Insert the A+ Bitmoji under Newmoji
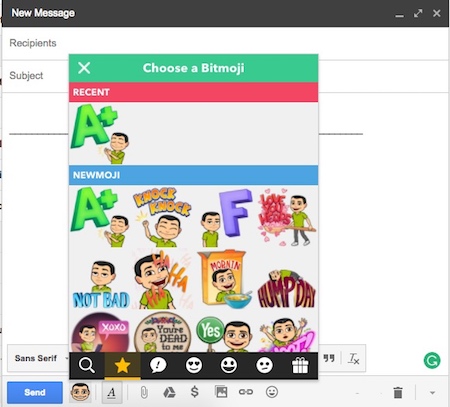Image resolution: width=450 pixels, height=407 pixels. [100, 217]
